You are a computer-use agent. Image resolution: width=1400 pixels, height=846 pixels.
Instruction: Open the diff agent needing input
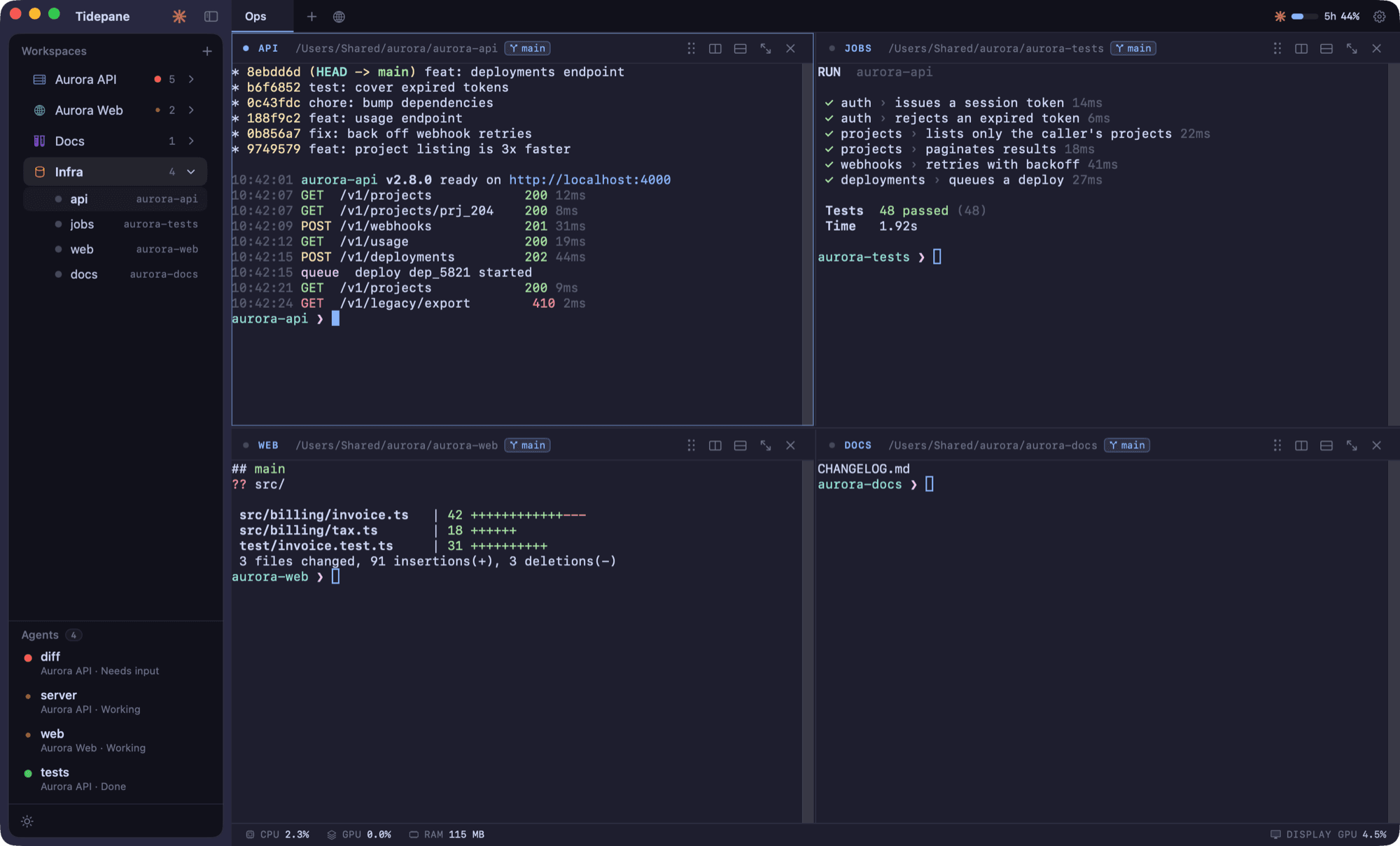click(115, 663)
